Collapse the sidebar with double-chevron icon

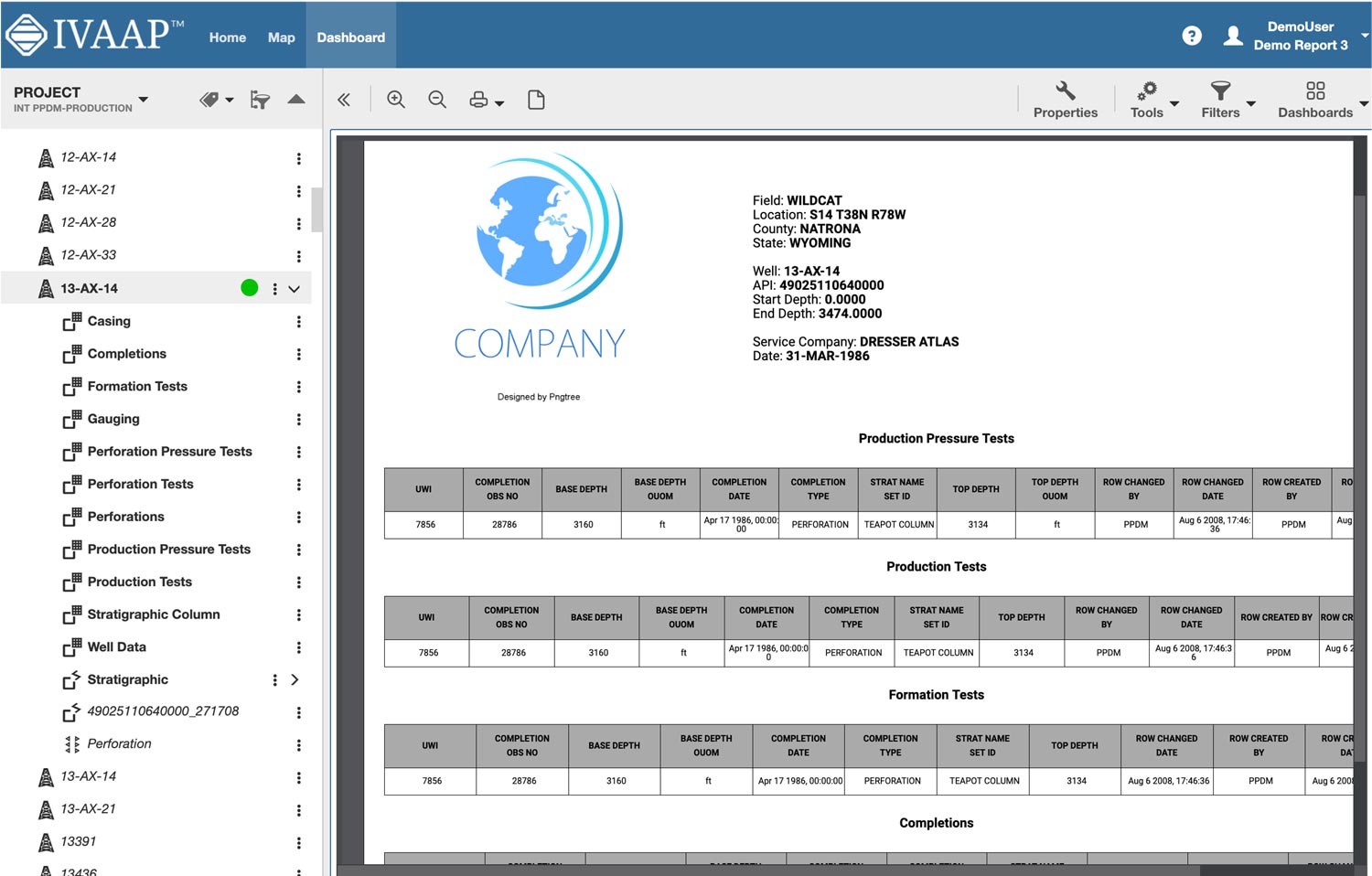click(344, 100)
